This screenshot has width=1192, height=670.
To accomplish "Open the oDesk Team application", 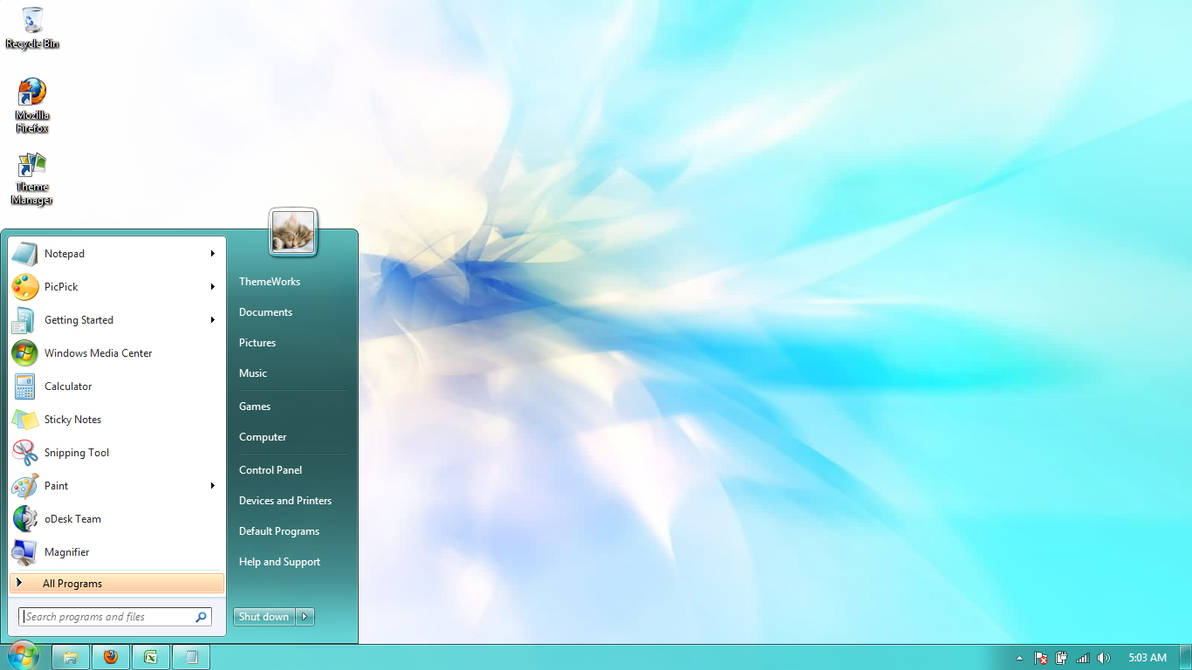I will click(71, 519).
